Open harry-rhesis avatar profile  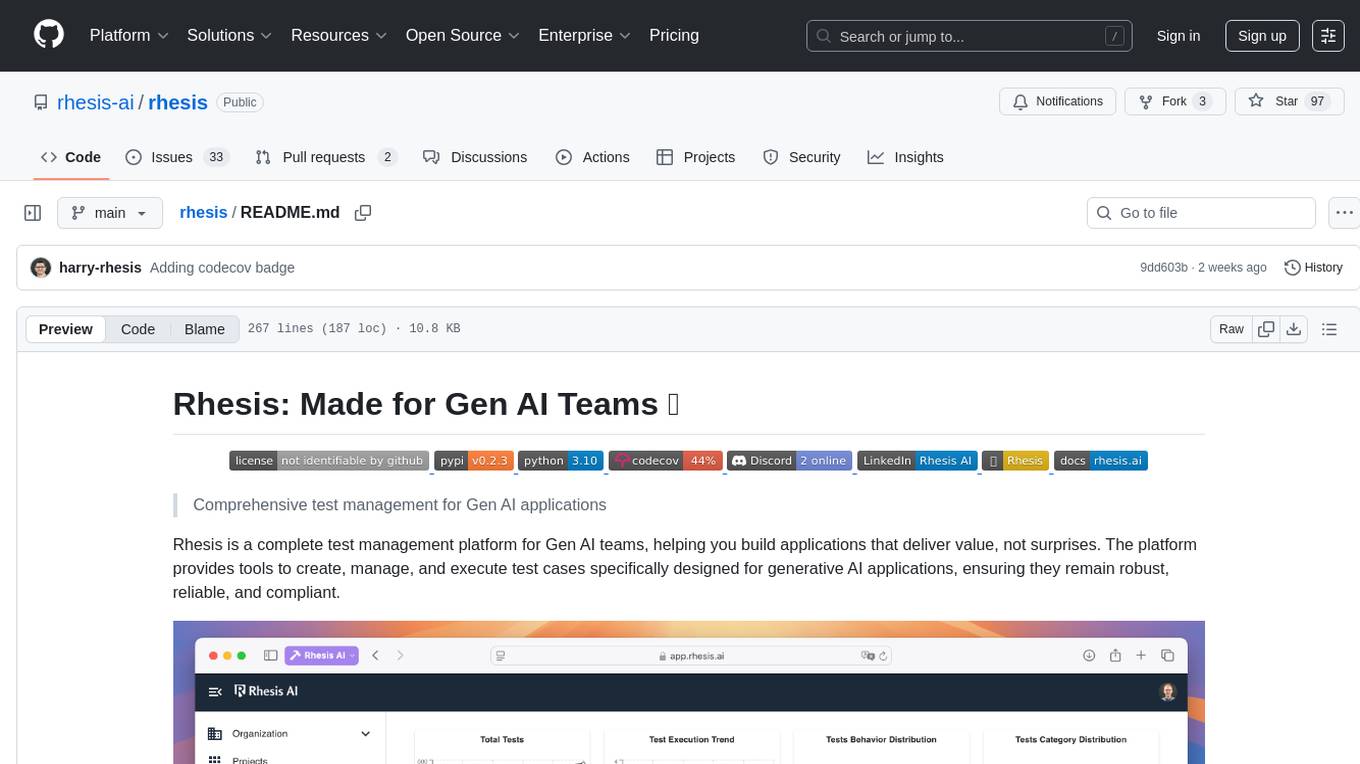click(x=41, y=268)
